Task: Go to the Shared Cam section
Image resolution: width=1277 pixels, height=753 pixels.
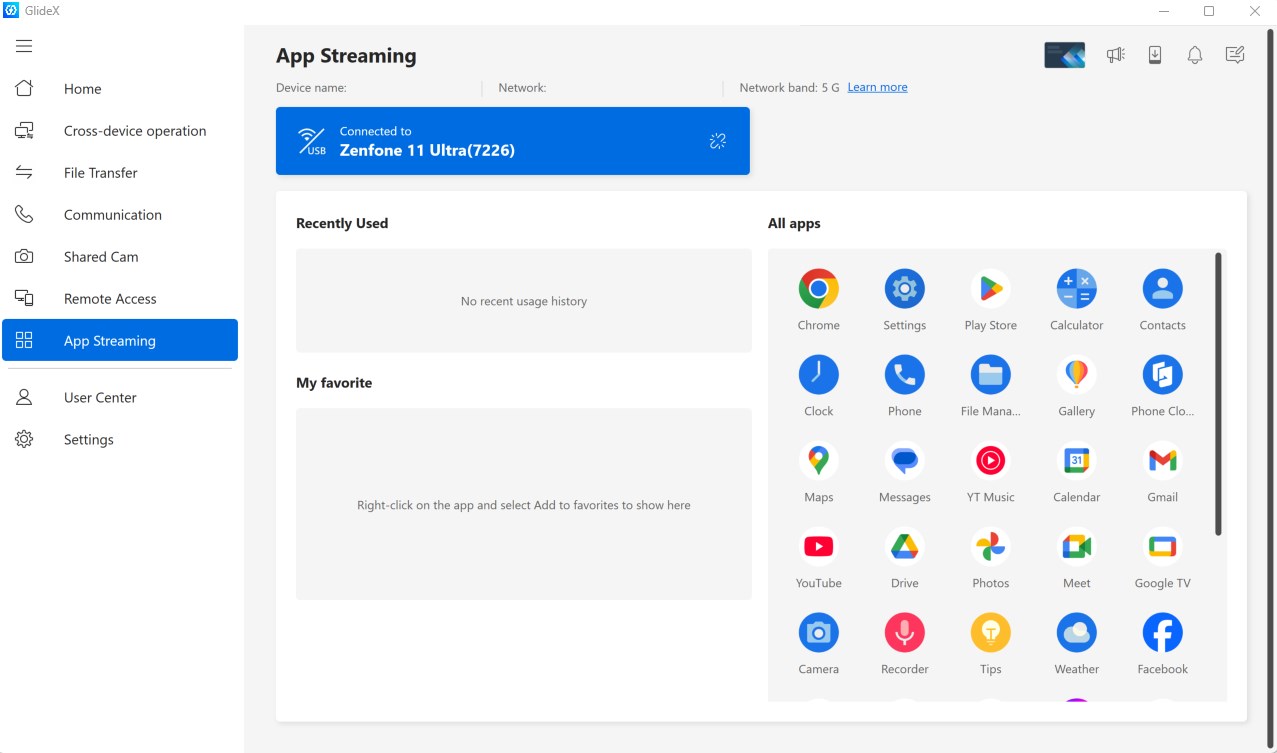Action: click(x=101, y=256)
